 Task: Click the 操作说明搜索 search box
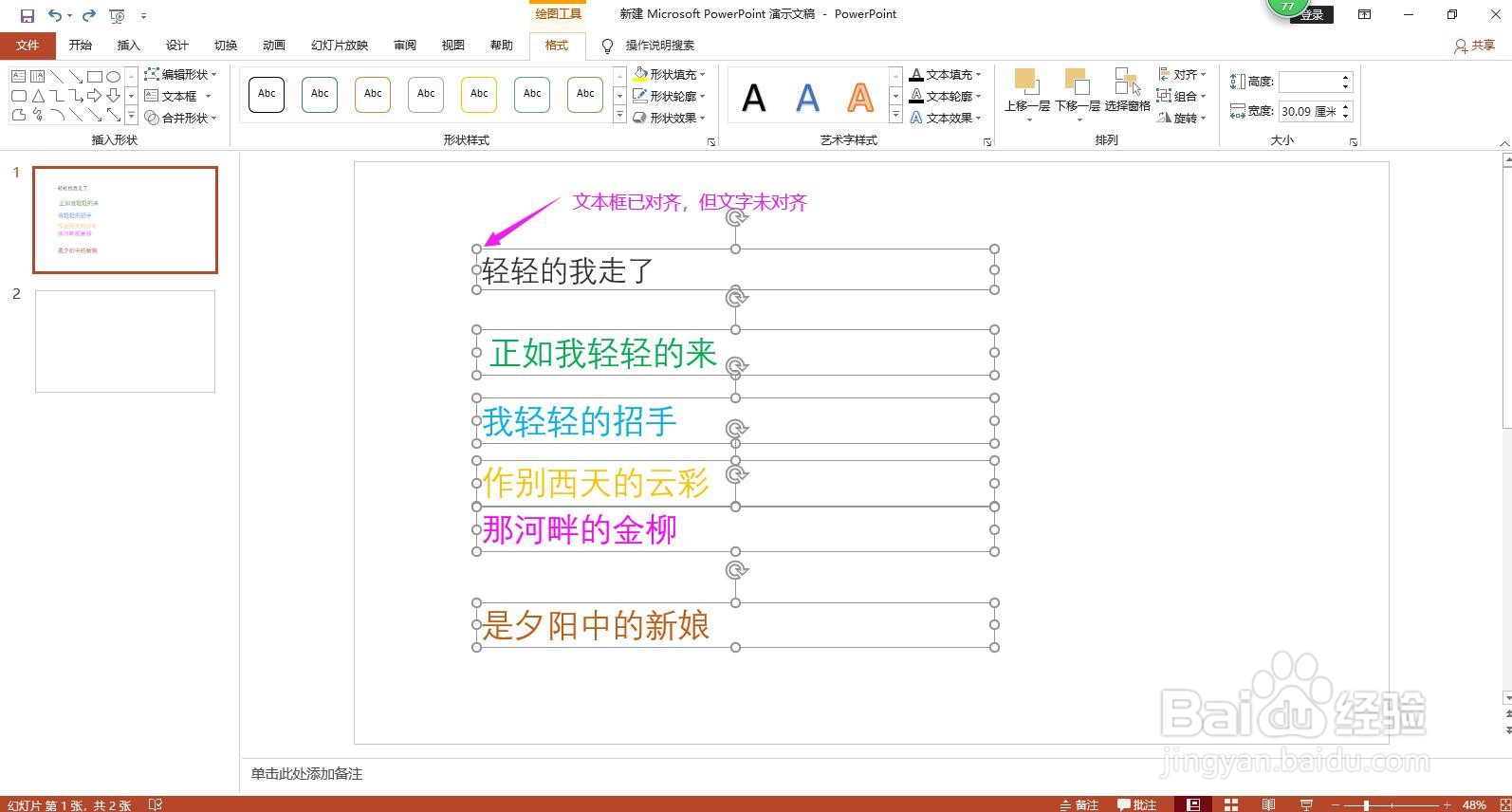[x=659, y=45]
